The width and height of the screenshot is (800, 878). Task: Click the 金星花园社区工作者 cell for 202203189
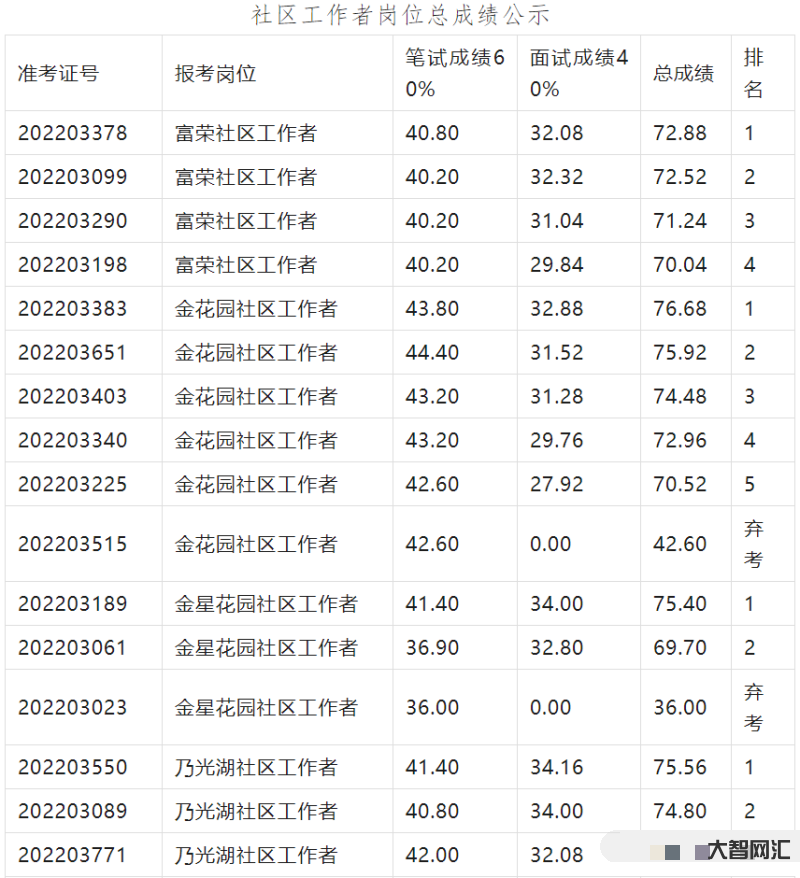pyautogui.click(x=266, y=604)
